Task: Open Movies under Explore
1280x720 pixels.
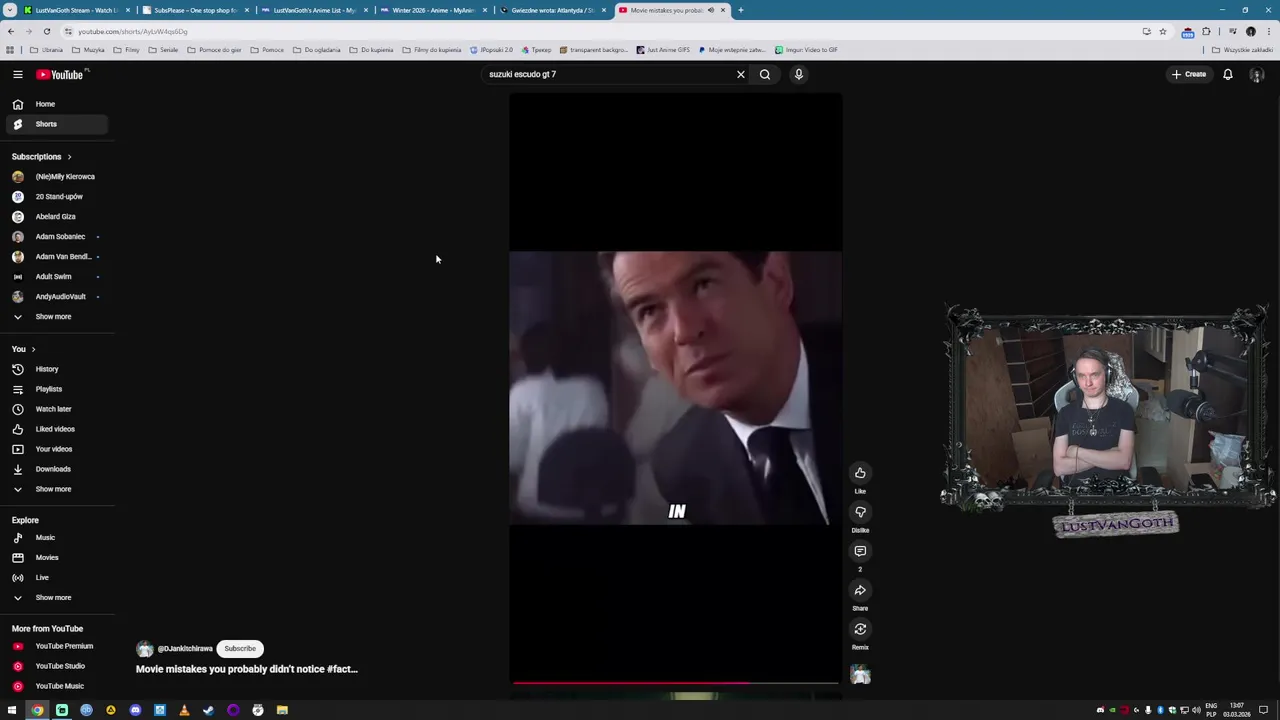Action: (58, 557)
